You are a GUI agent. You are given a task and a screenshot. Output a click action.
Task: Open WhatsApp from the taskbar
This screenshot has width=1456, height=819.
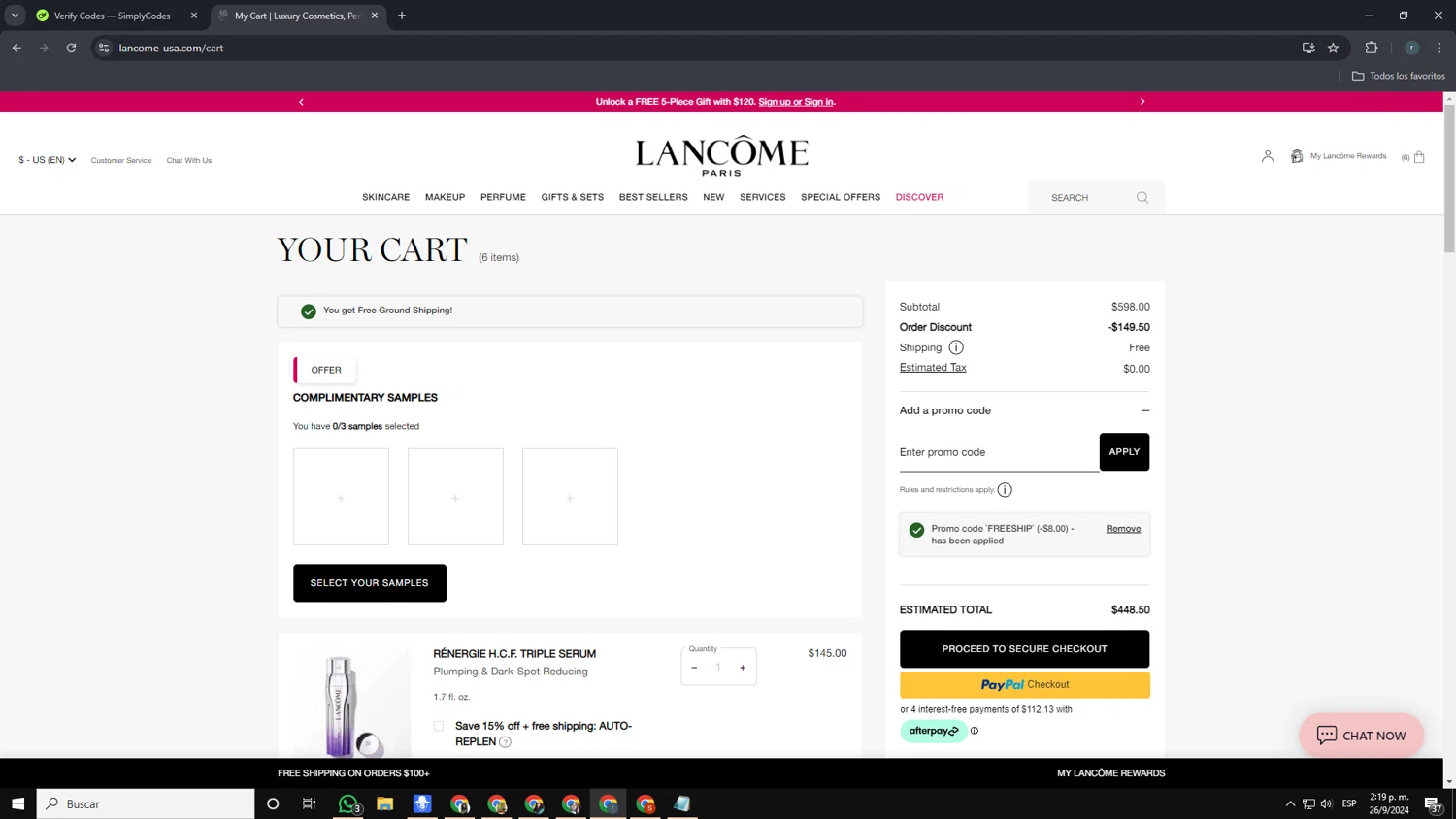coord(348,803)
